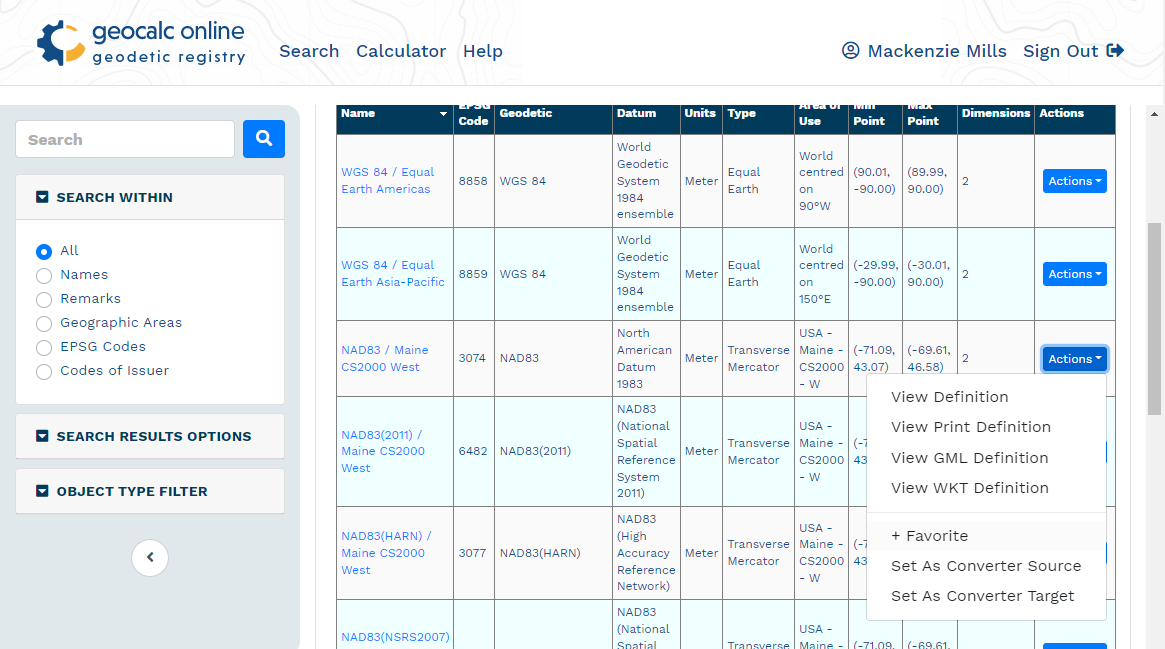Click the scrollbar up arrow
Viewport: 1165px width, 649px height.
[1154, 114]
